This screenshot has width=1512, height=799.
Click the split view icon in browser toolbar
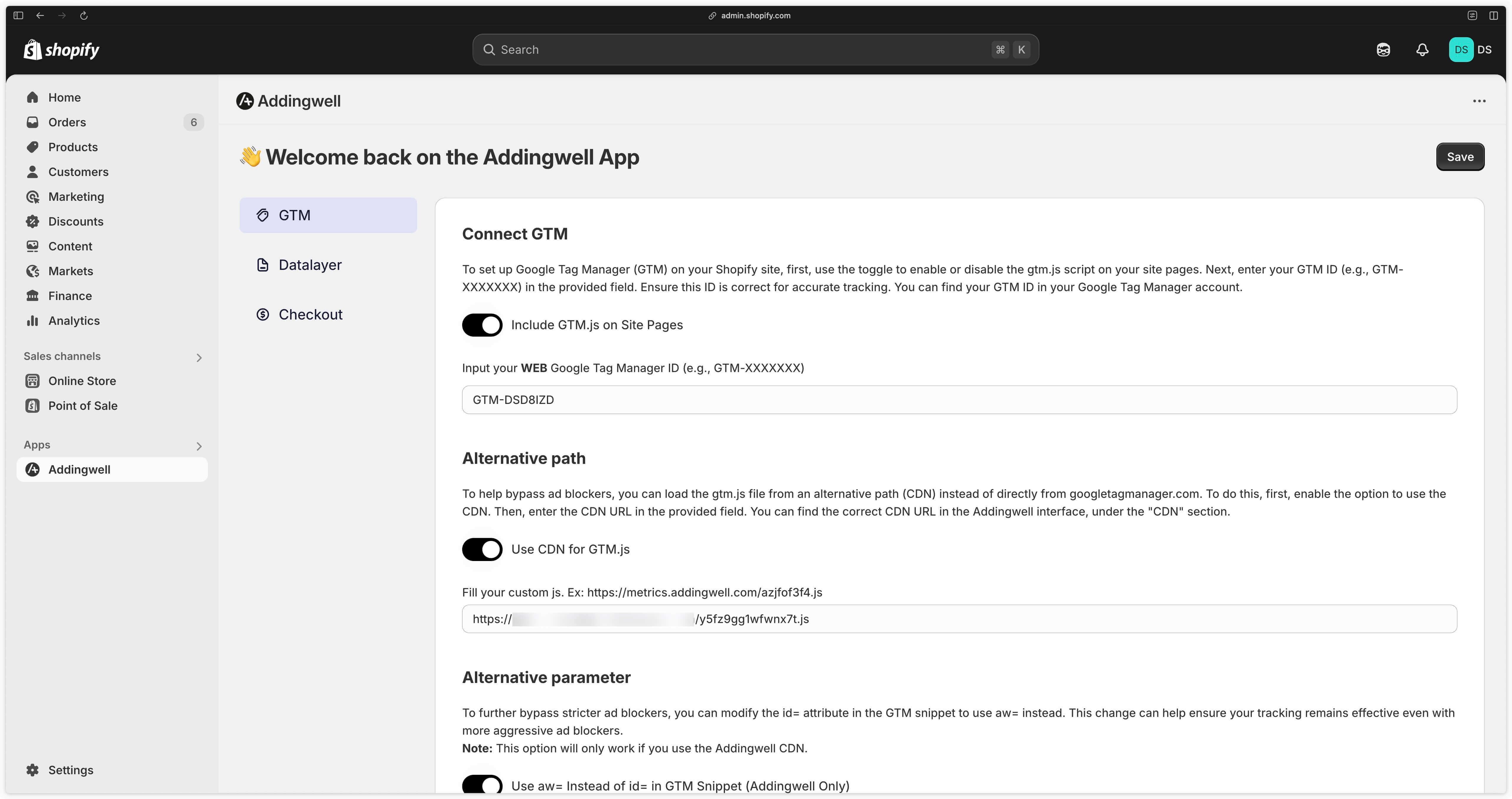pyautogui.click(x=1494, y=15)
